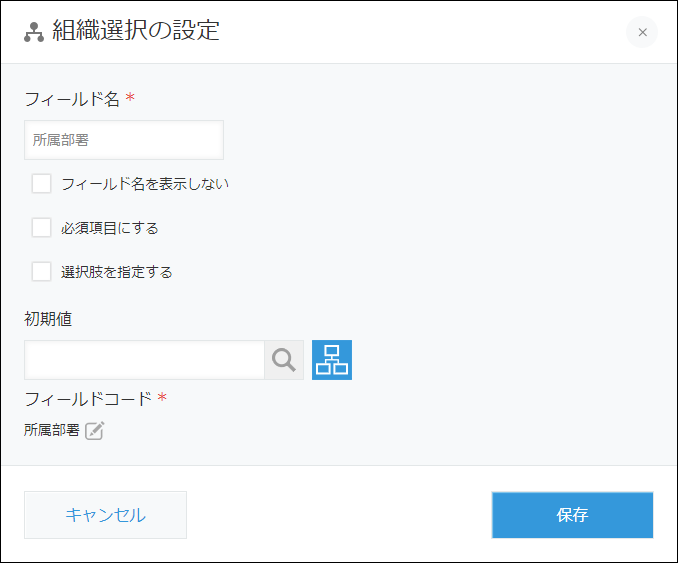The width and height of the screenshot is (678, 563).
Task: Check the 選択肢を指定する checkbox box
Action: (41, 272)
